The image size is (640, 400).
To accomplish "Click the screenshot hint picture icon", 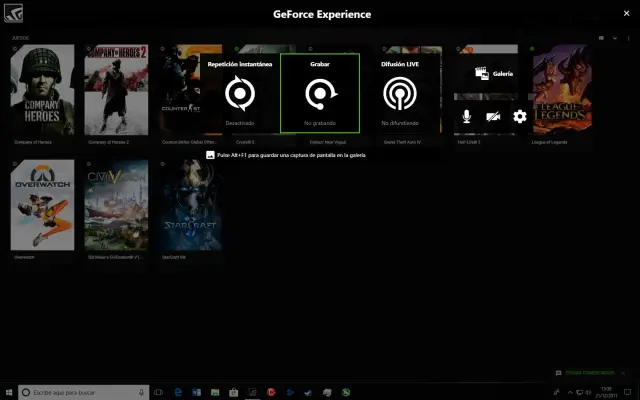I will pos(210,155).
